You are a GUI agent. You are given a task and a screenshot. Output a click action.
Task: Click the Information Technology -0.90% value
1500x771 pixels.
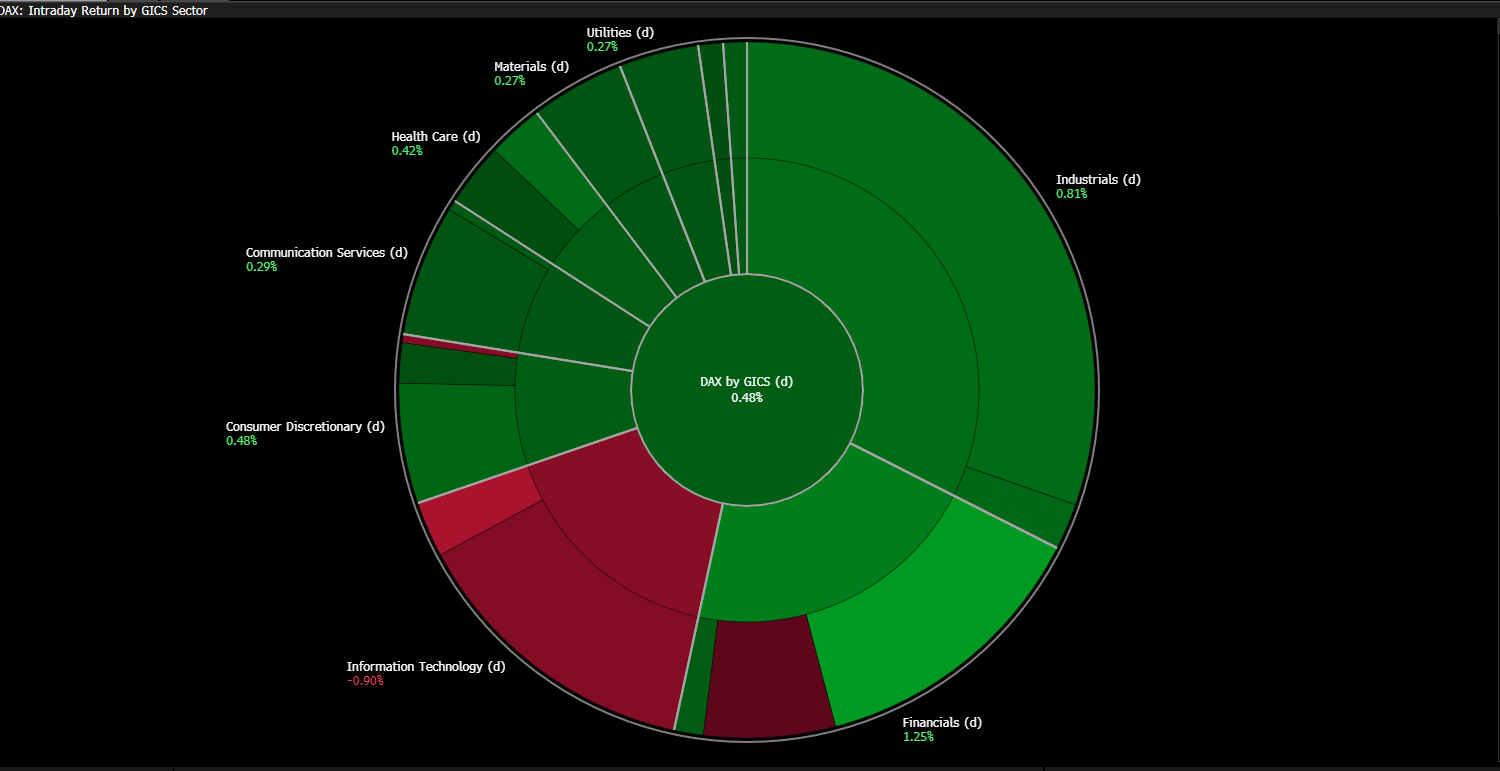coord(365,681)
